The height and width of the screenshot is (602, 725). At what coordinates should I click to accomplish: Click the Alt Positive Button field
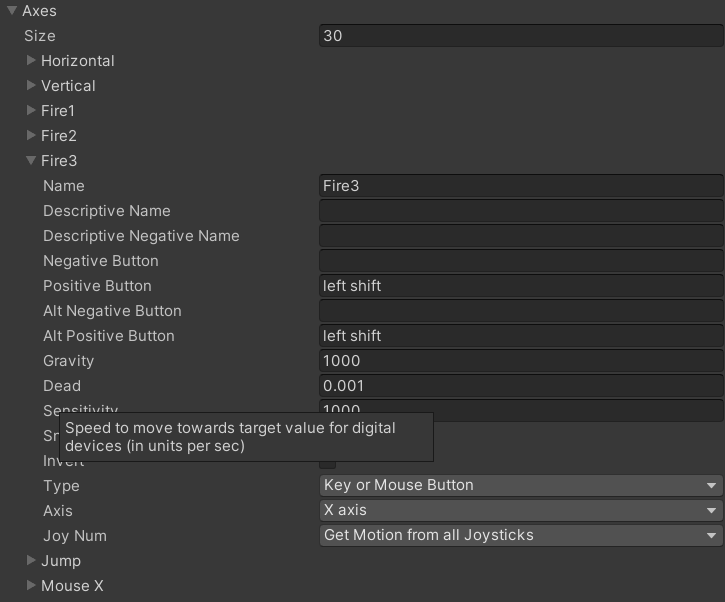pos(520,336)
